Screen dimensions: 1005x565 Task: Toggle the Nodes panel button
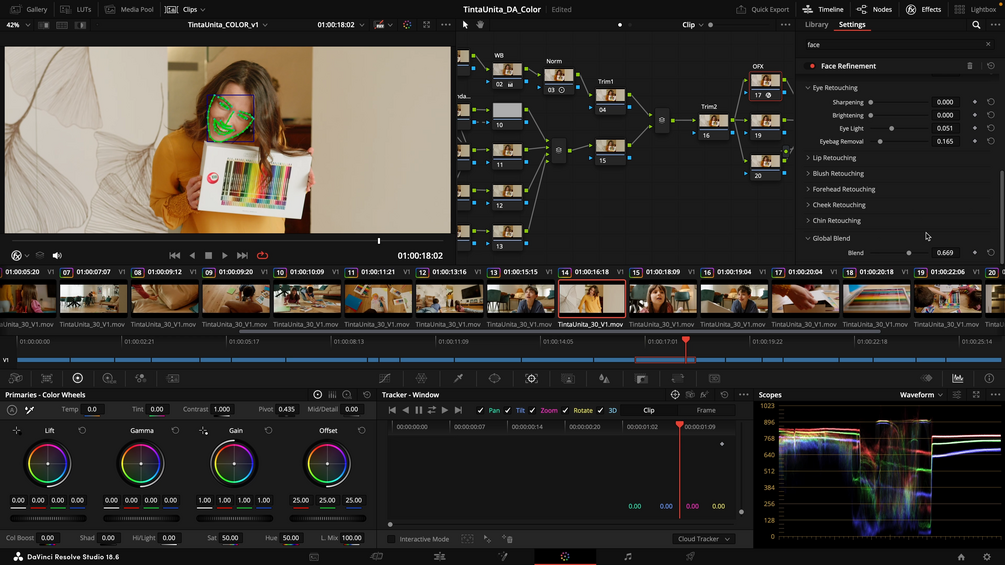pyautogui.click(x=874, y=10)
